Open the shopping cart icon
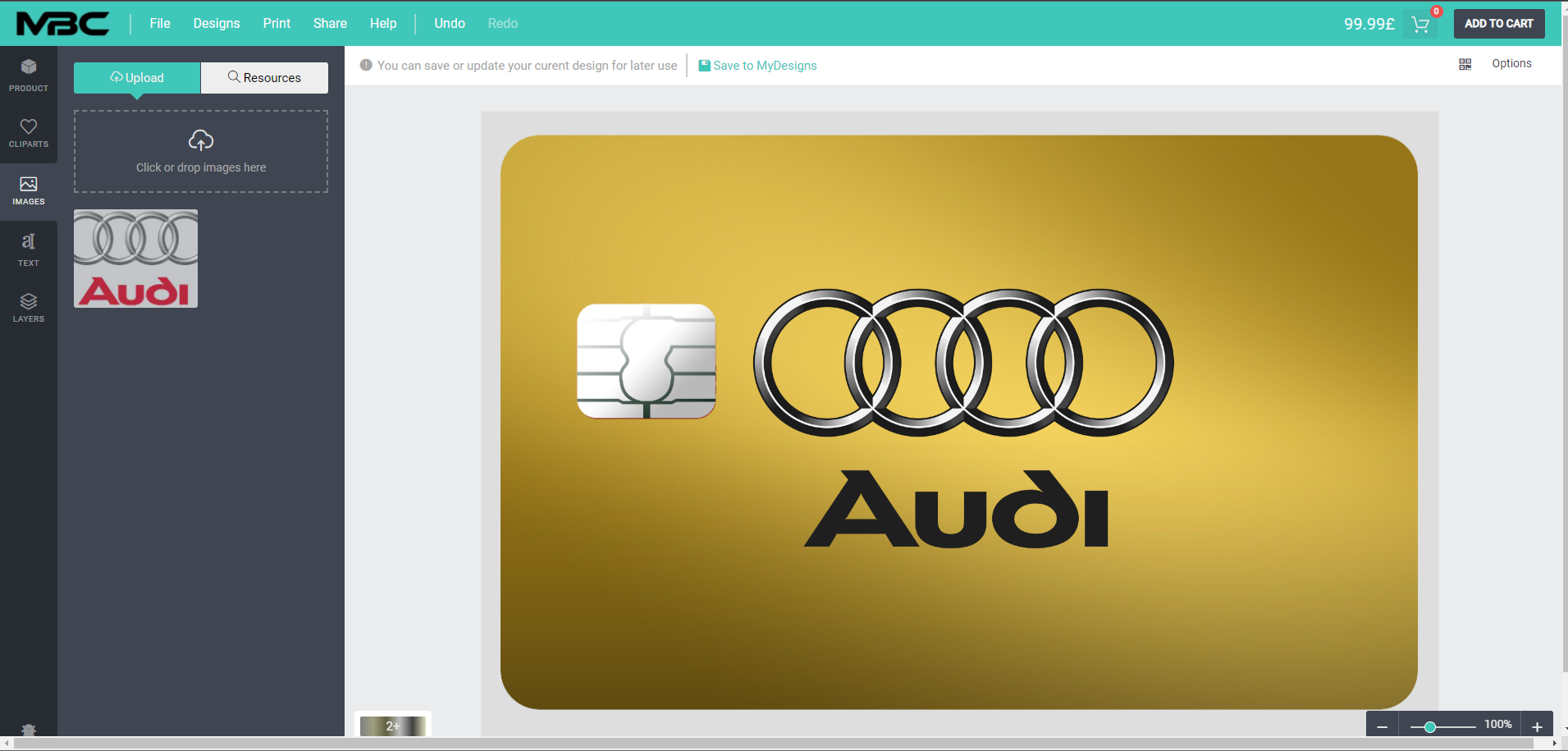 point(1420,25)
